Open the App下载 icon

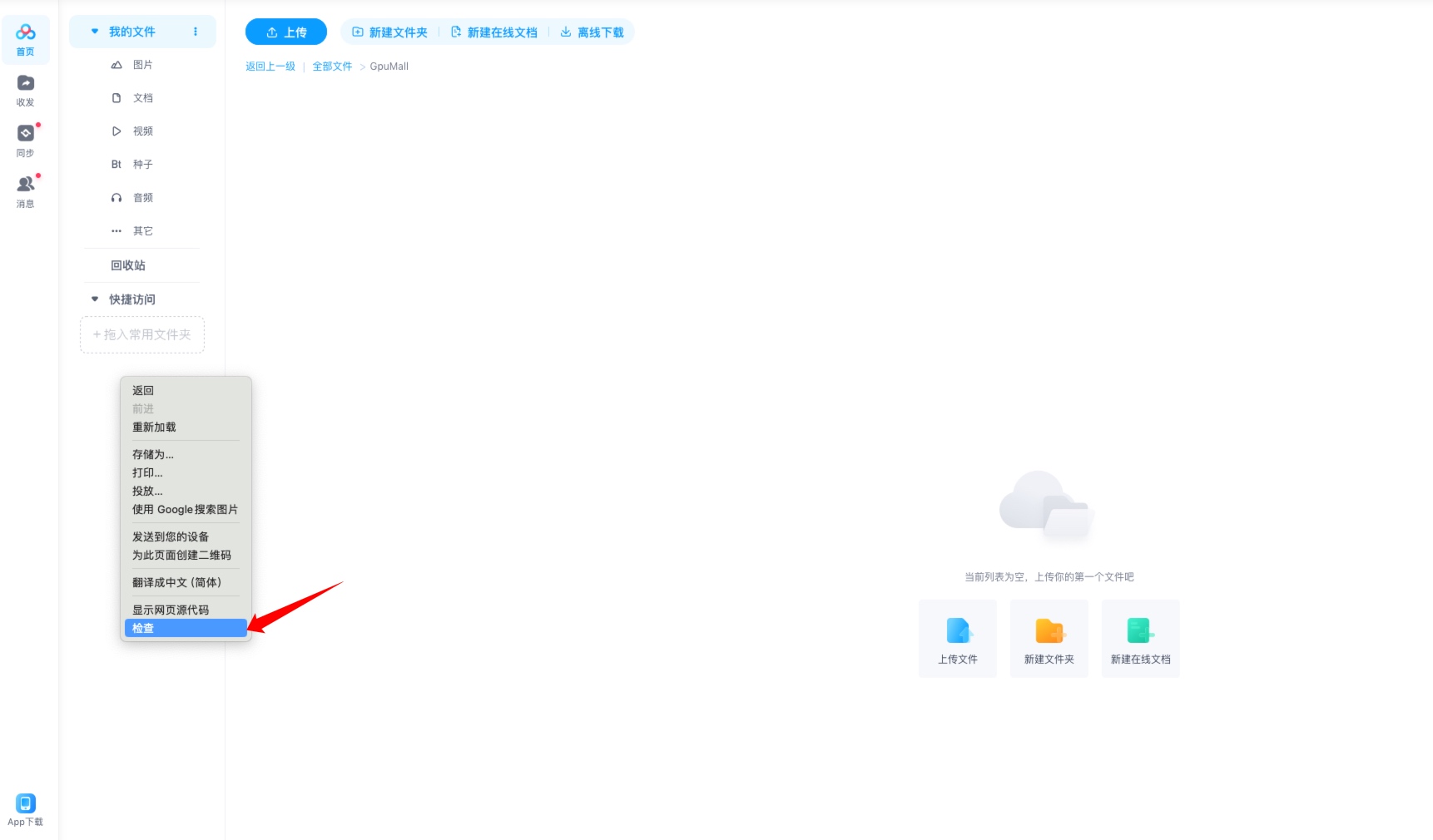point(26,810)
